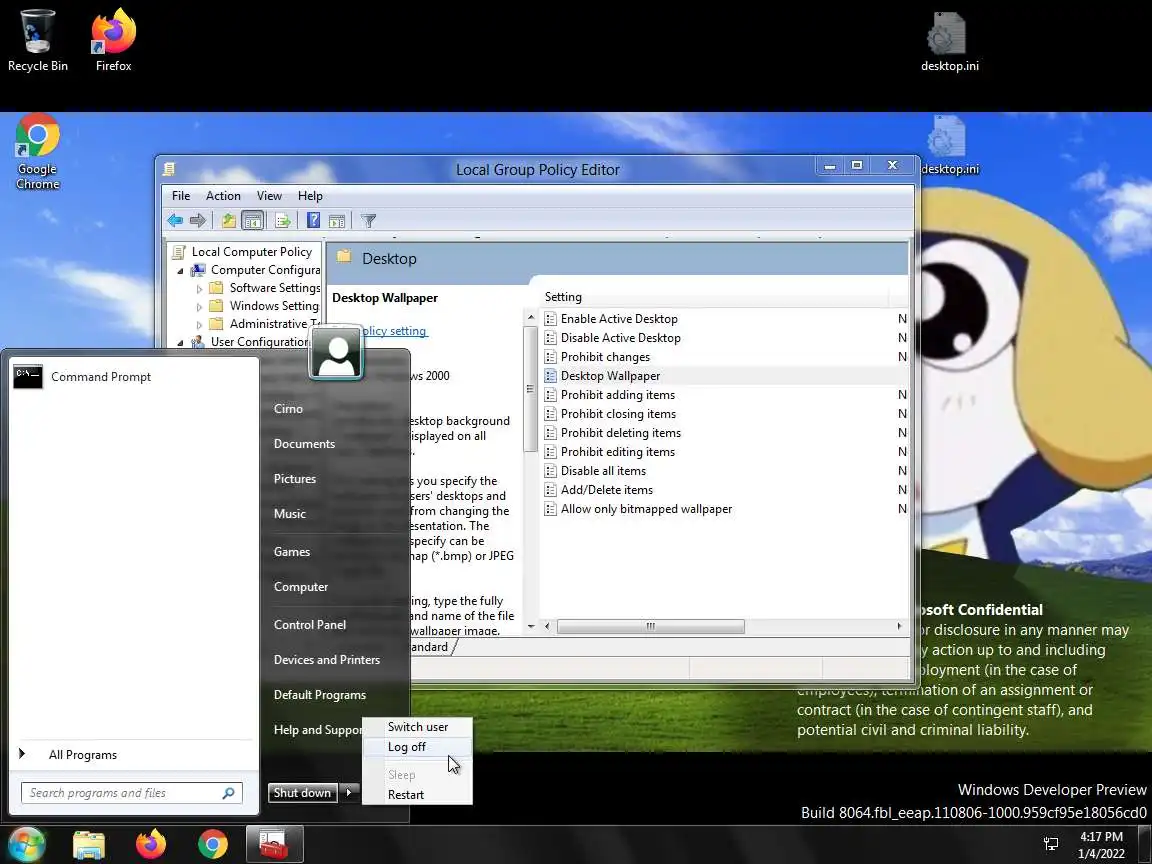The width and height of the screenshot is (1152, 864).
Task: Select the Add/Delete items policy row
Action: [x=724, y=490]
